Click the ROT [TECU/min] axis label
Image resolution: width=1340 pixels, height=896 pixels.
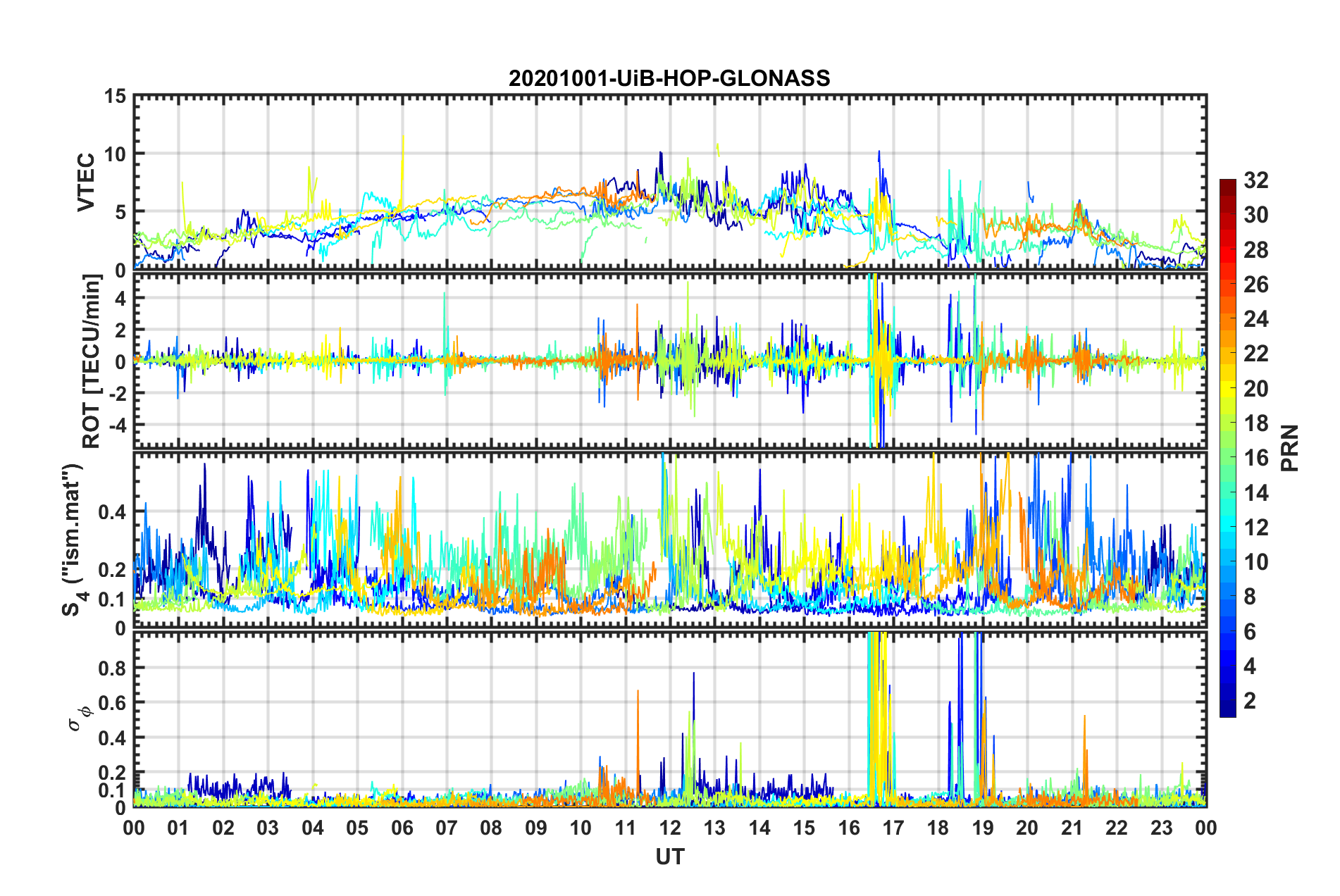pyautogui.click(x=91, y=361)
